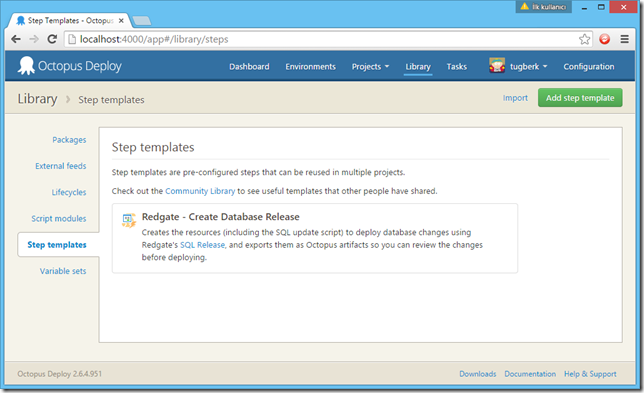Open Redgate - Create Database Release template

coord(221,216)
